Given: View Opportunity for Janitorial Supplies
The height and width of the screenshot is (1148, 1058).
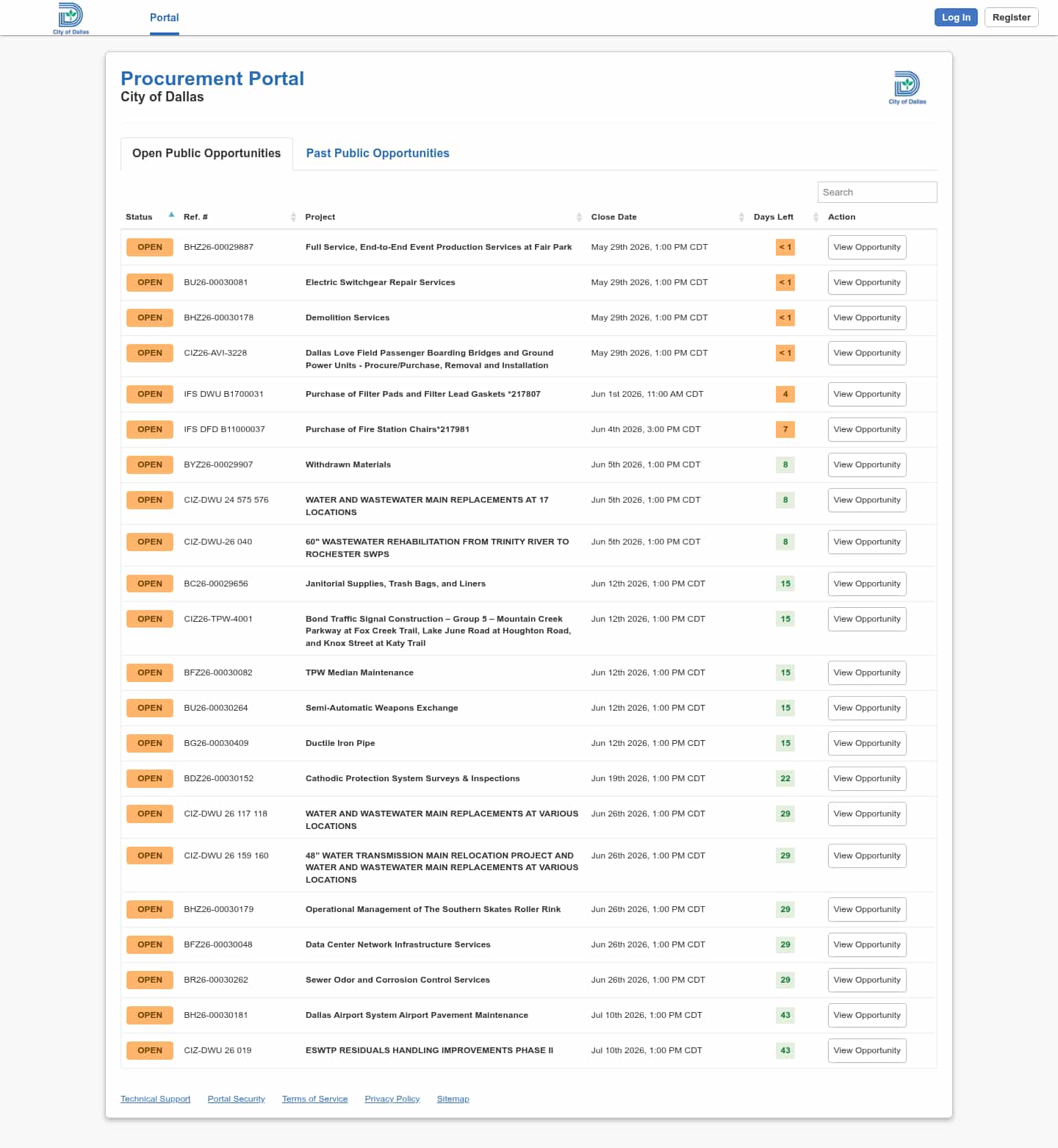Looking at the screenshot, I should tap(867, 584).
